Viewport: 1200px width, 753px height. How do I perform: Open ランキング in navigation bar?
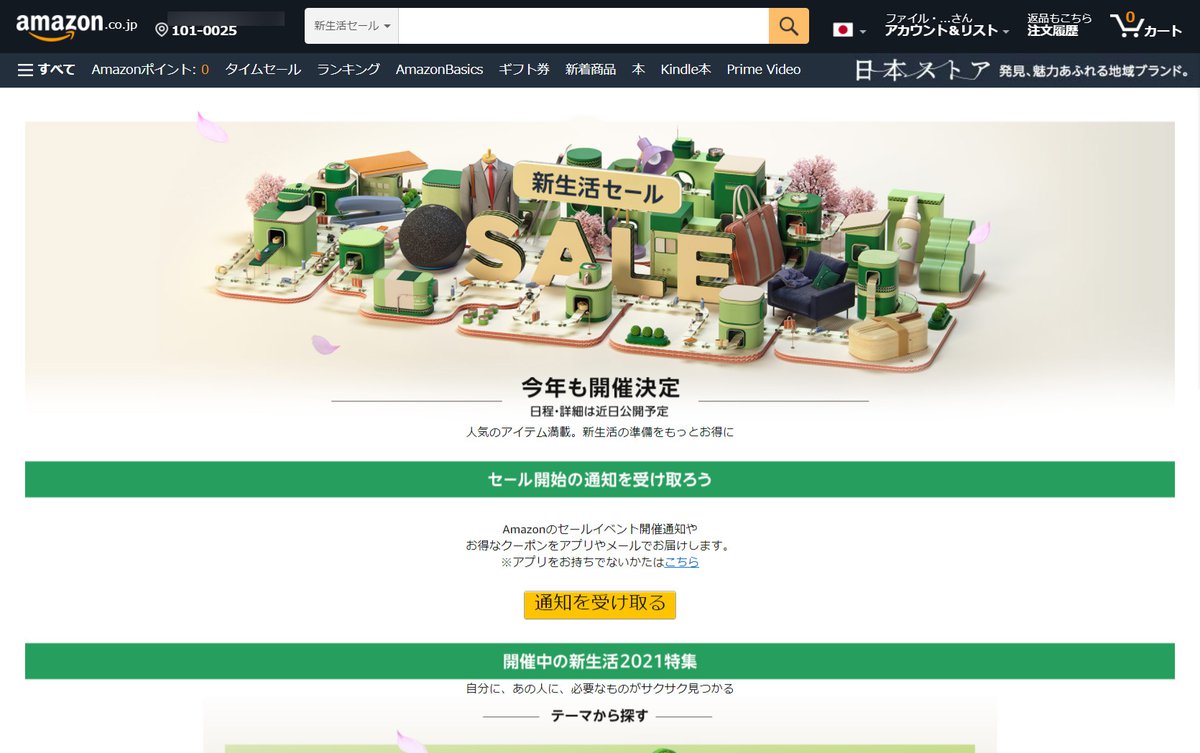348,69
